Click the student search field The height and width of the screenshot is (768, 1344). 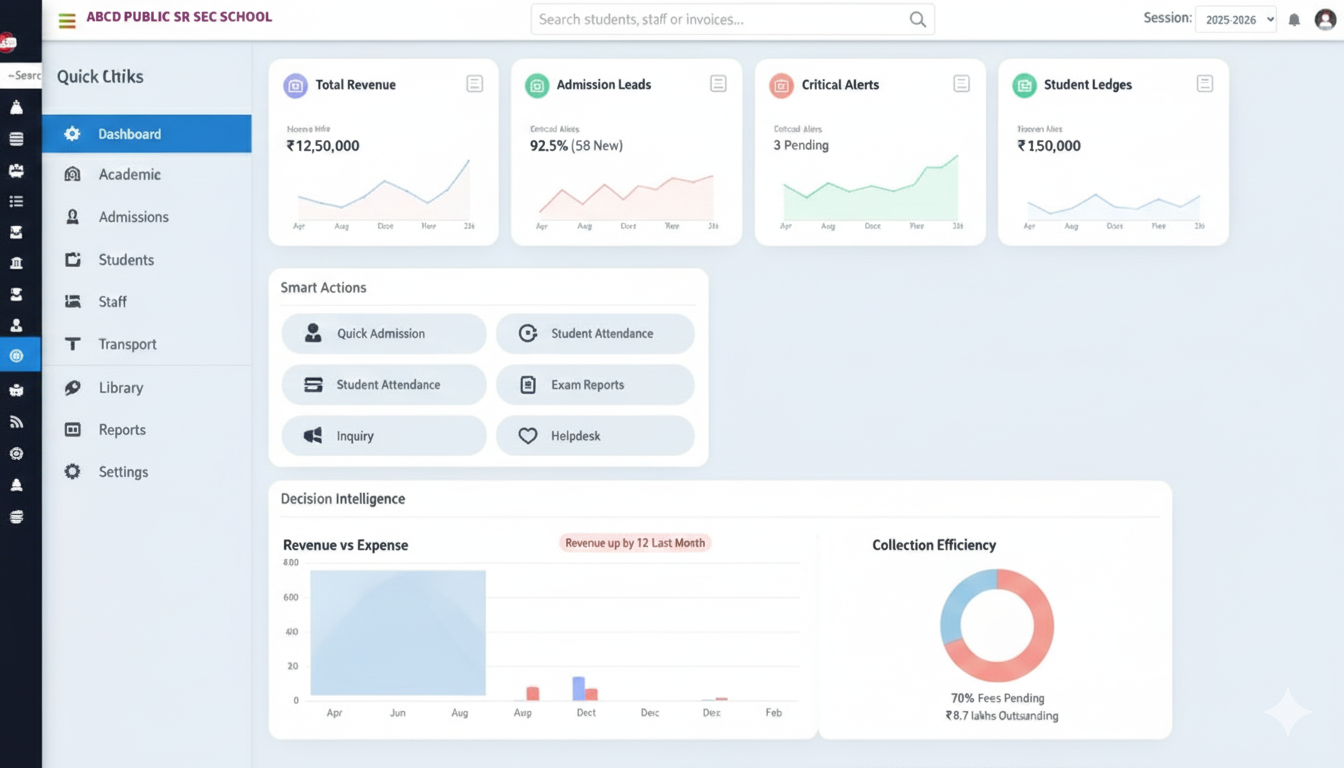click(x=732, y=18)
